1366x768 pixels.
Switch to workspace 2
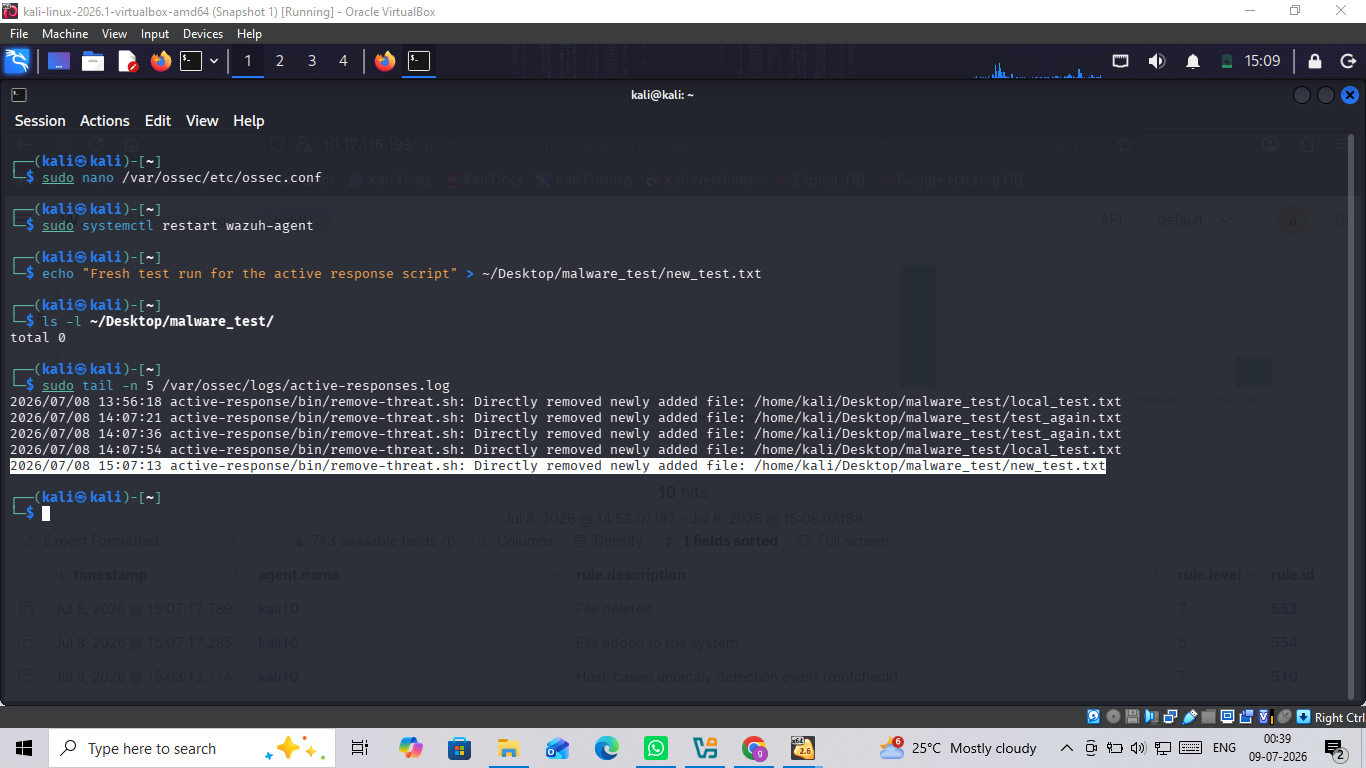point(280,61)
